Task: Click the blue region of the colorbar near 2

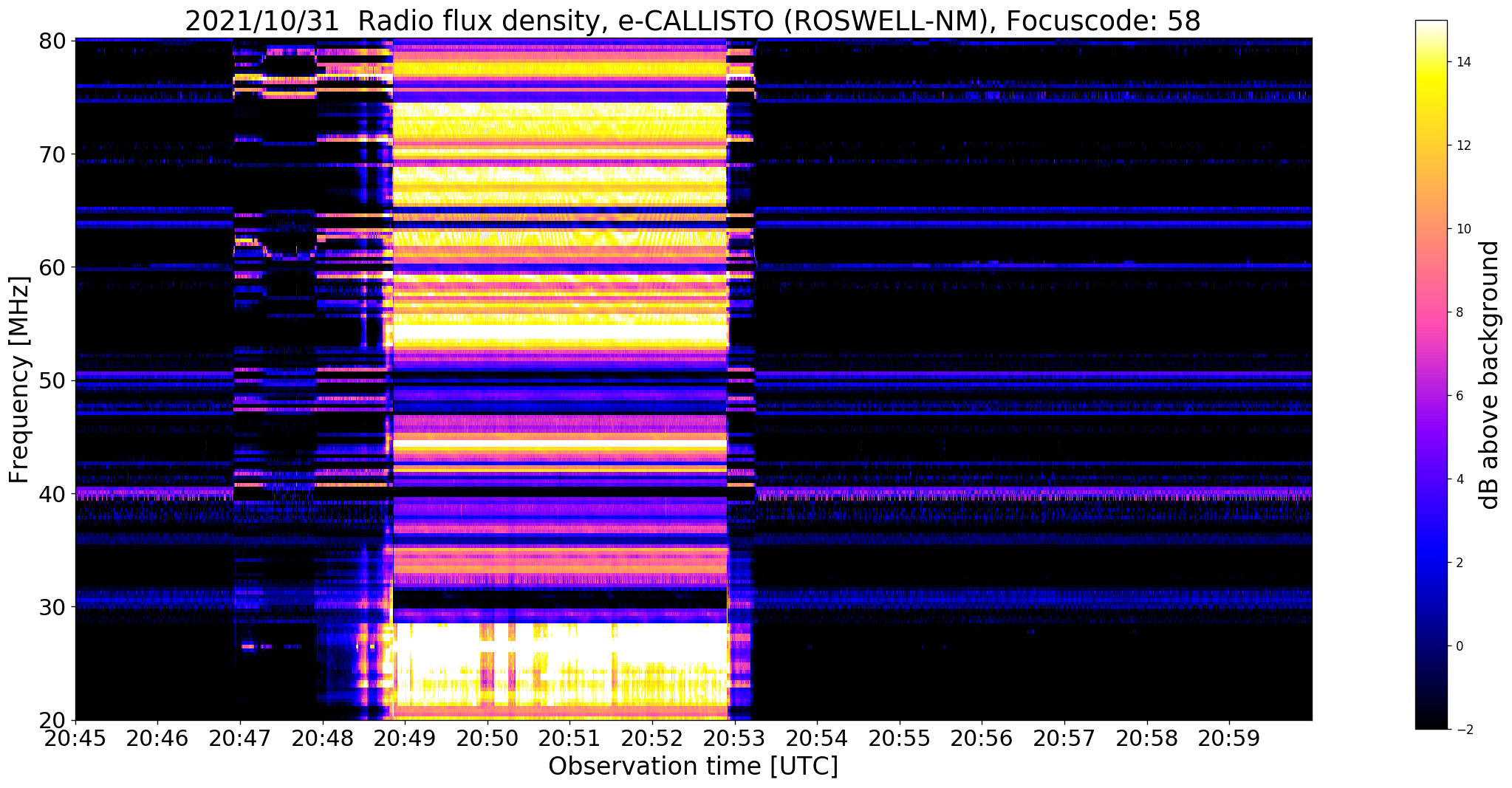Action: click(1431, 563)
